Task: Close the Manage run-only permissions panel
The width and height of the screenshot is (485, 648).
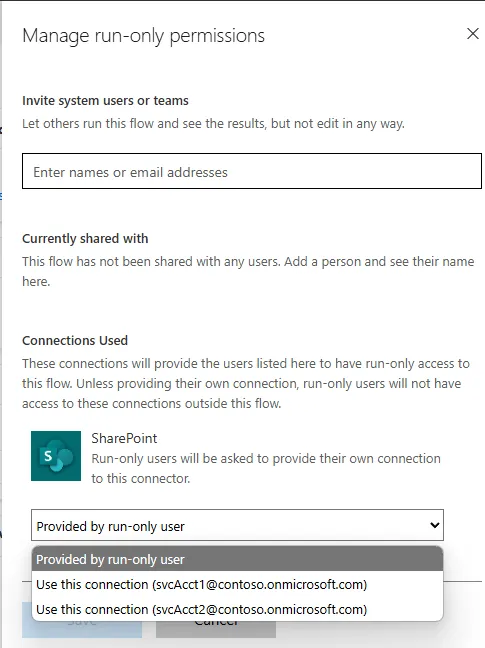Action: coord(473,34)
